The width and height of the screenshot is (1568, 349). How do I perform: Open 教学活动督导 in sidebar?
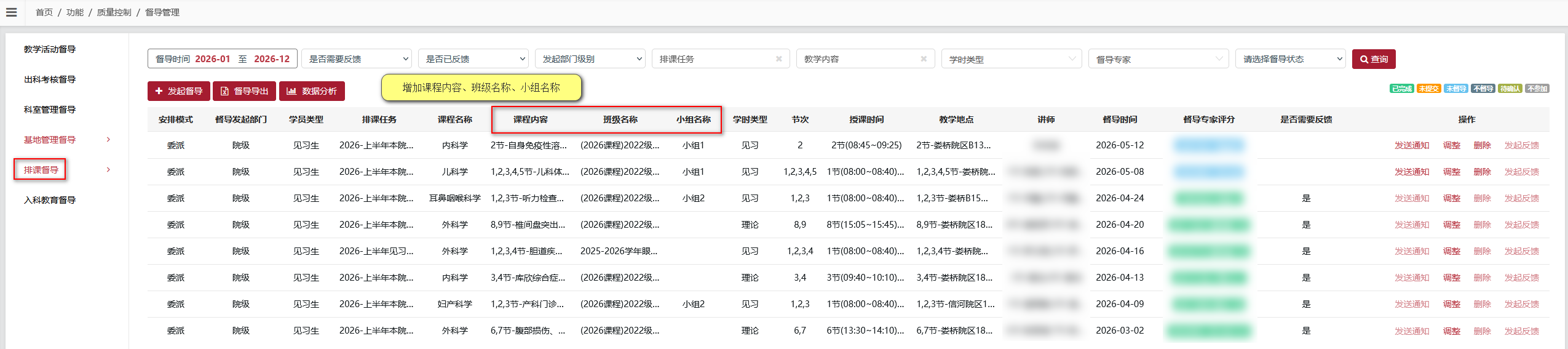pyautogui.click(x=50, y=49)
